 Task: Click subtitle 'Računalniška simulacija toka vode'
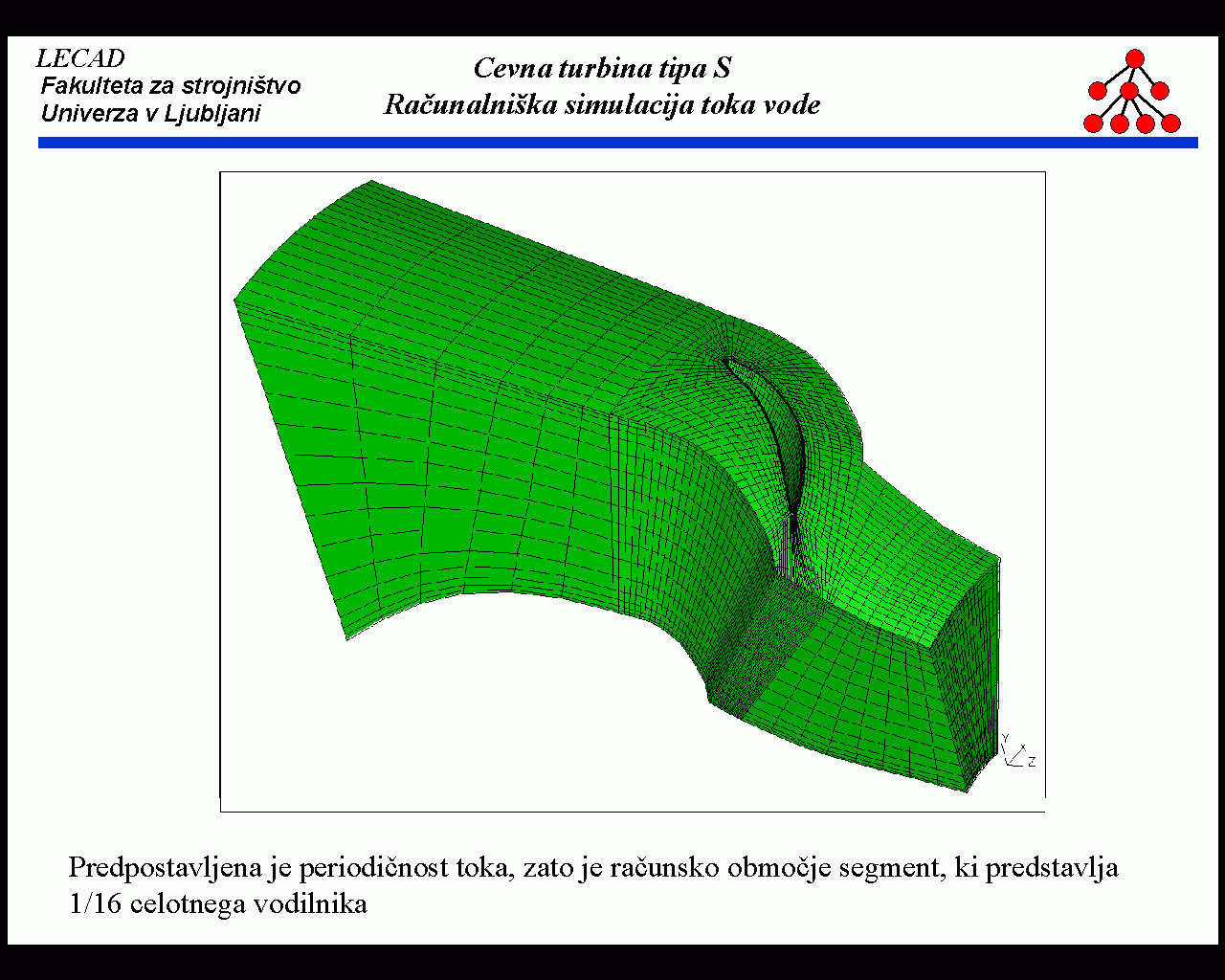pos(602,104)
